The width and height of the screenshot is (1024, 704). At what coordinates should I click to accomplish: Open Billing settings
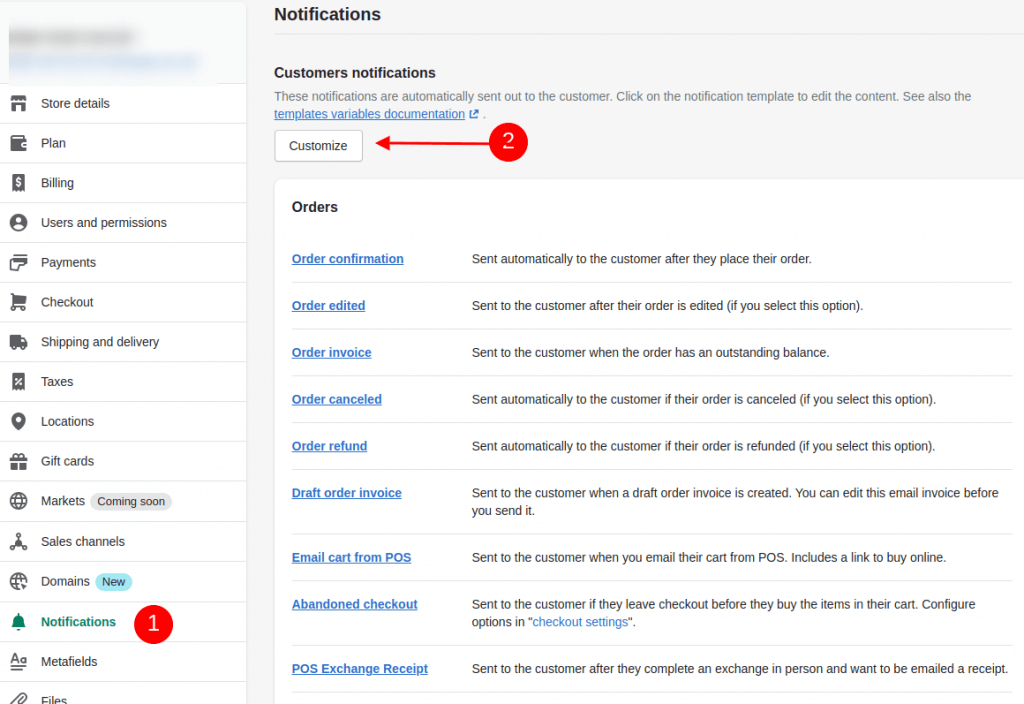click(x=123, y=183)
